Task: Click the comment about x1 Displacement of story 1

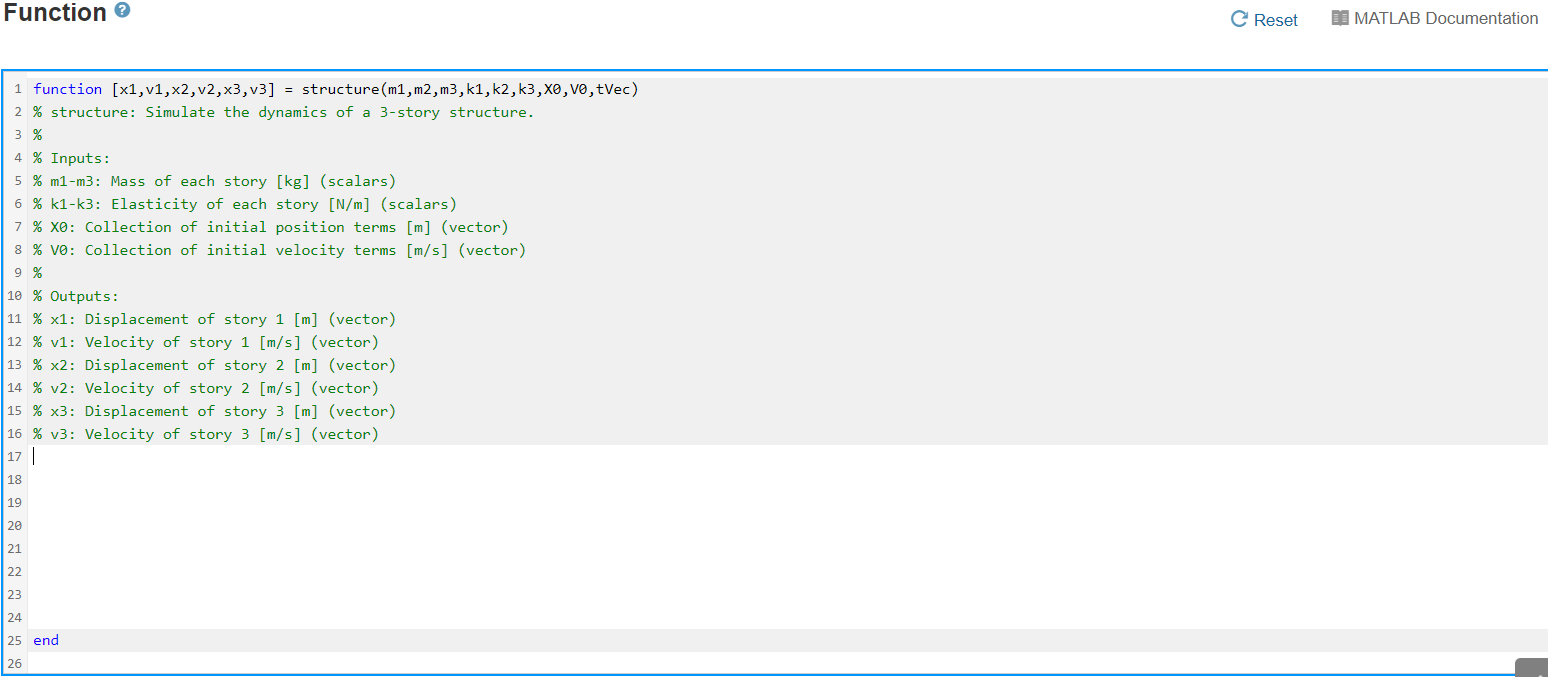Action: pyautogui.click(x=214, y=318)
